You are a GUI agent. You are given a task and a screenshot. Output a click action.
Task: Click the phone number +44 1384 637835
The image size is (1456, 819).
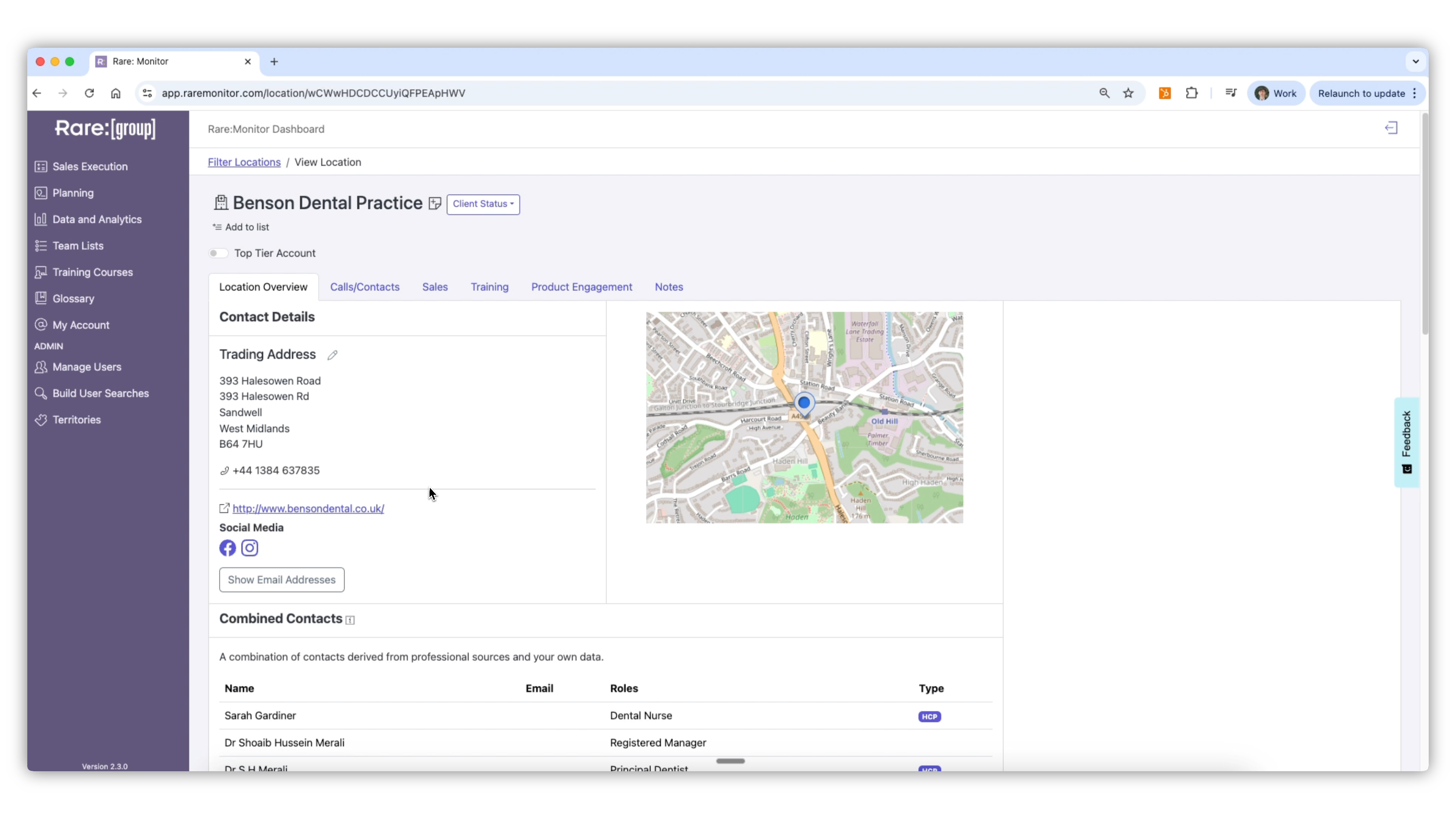[276, 470]
